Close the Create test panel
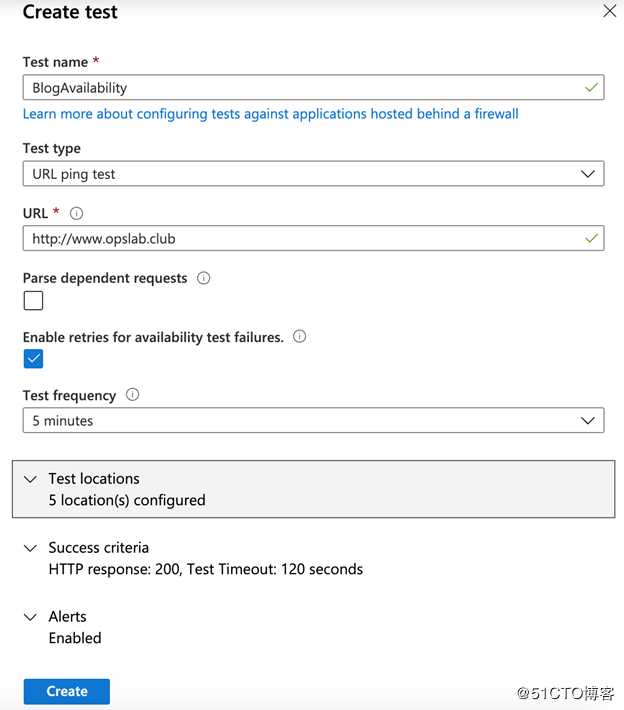Viewport: 624px width, 710px height. pyautogui.click(x=610, y=11)
